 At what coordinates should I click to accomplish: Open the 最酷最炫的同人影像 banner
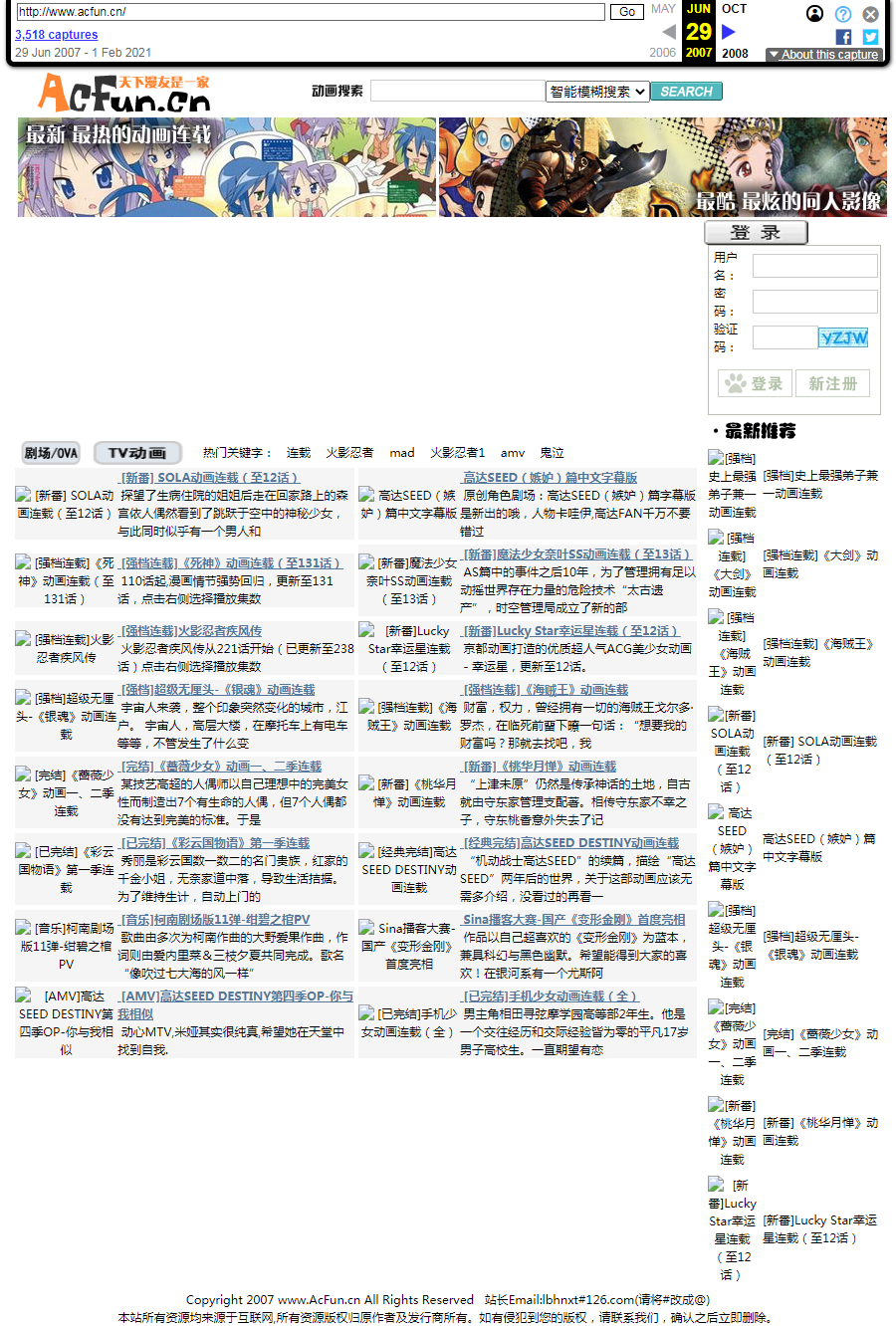click(x=663, y=167)
